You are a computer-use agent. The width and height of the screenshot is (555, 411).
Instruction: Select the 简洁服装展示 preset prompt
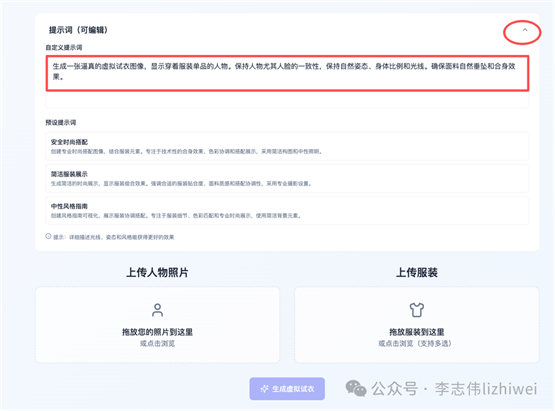coord(287,178)
